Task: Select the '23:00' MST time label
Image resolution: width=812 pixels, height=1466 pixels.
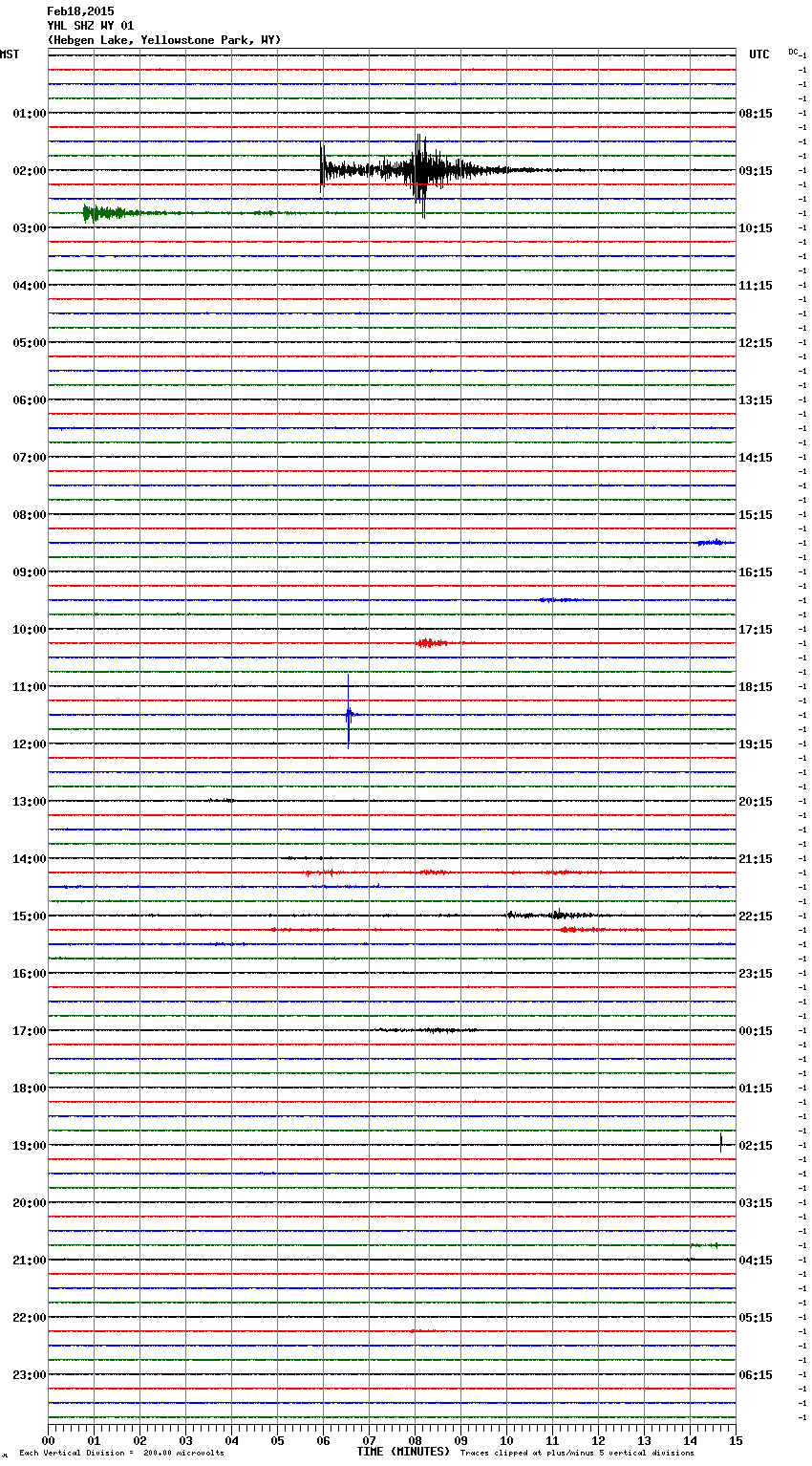Action: click(30, 1375)
